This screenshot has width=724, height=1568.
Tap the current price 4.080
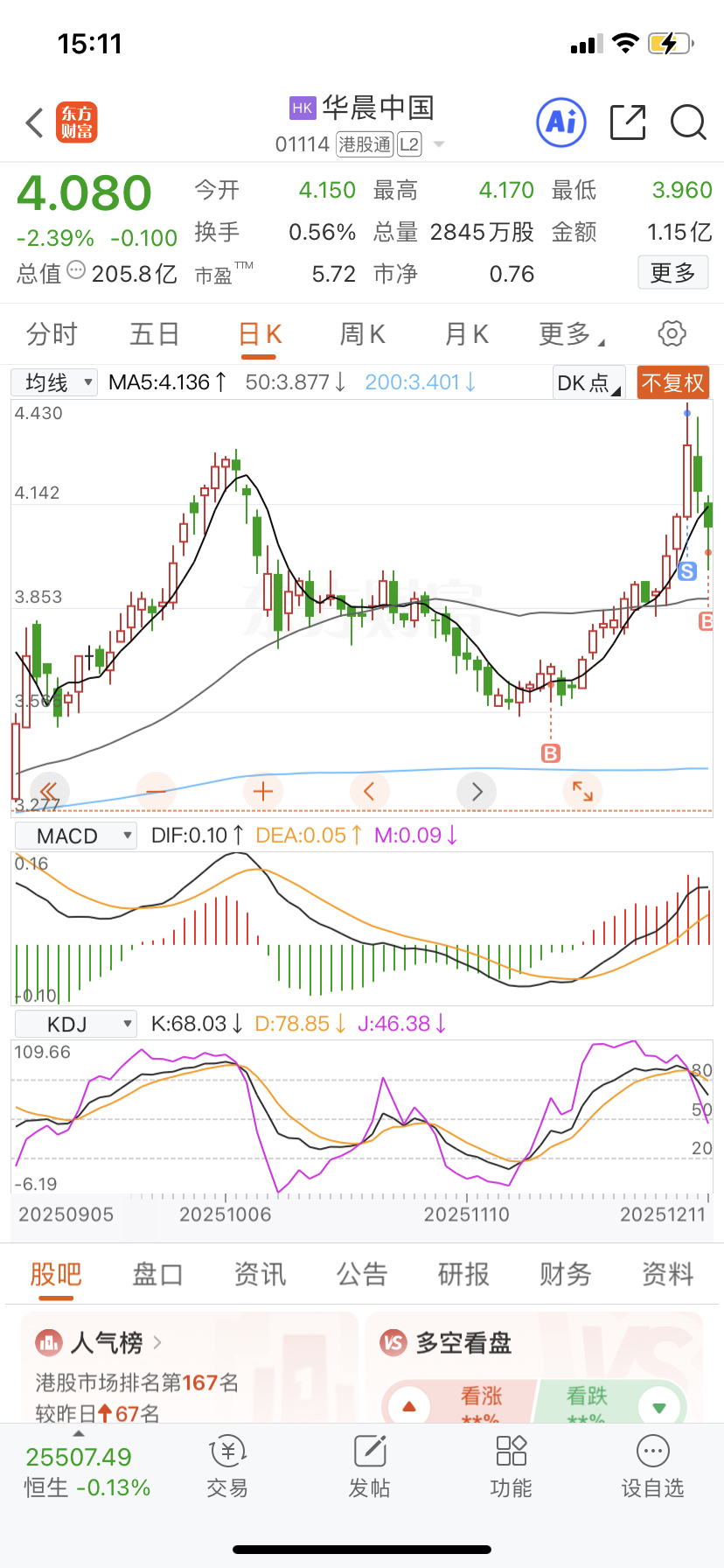point(85,193)
